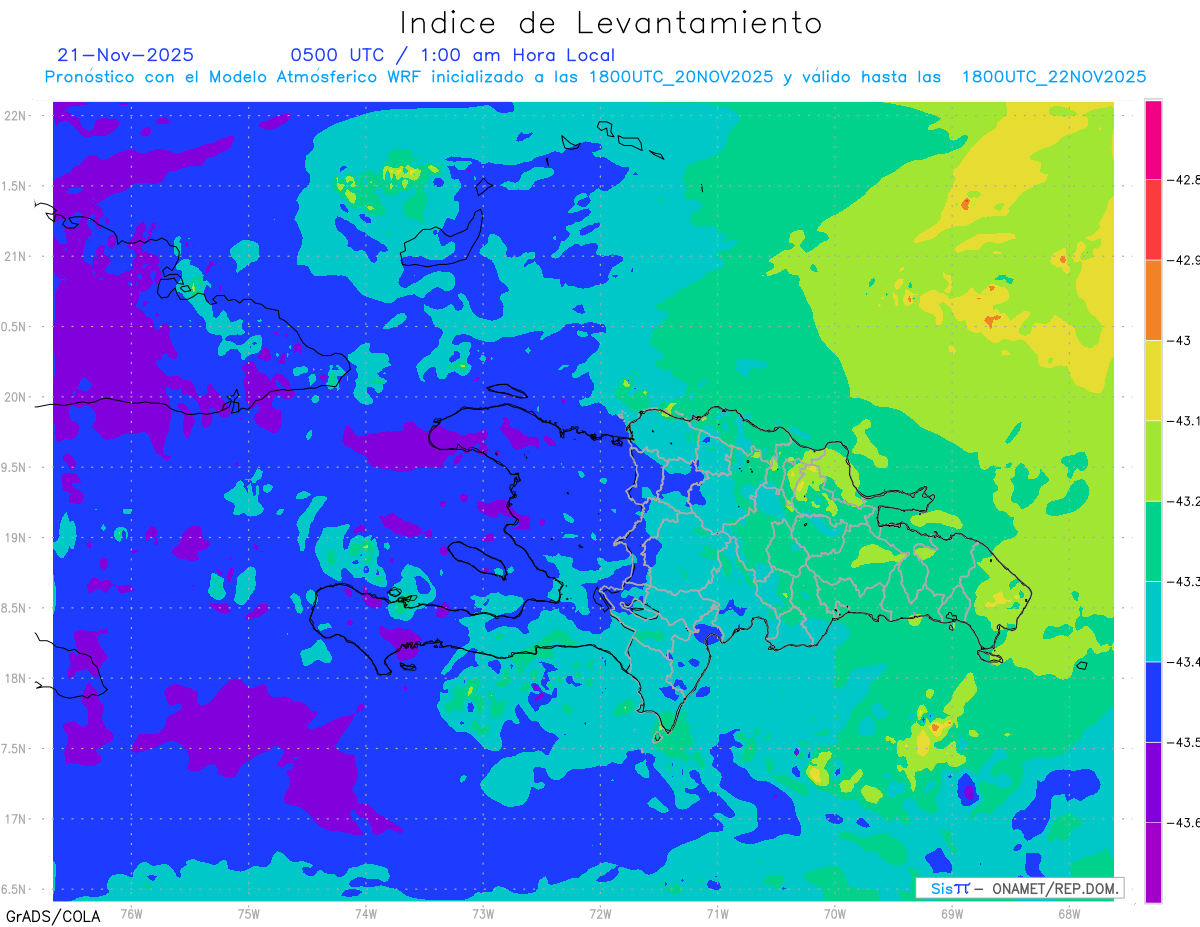Click the '69W' longitude label
The width and height of the screenshot is (1200, 927).
coord(951,913)
